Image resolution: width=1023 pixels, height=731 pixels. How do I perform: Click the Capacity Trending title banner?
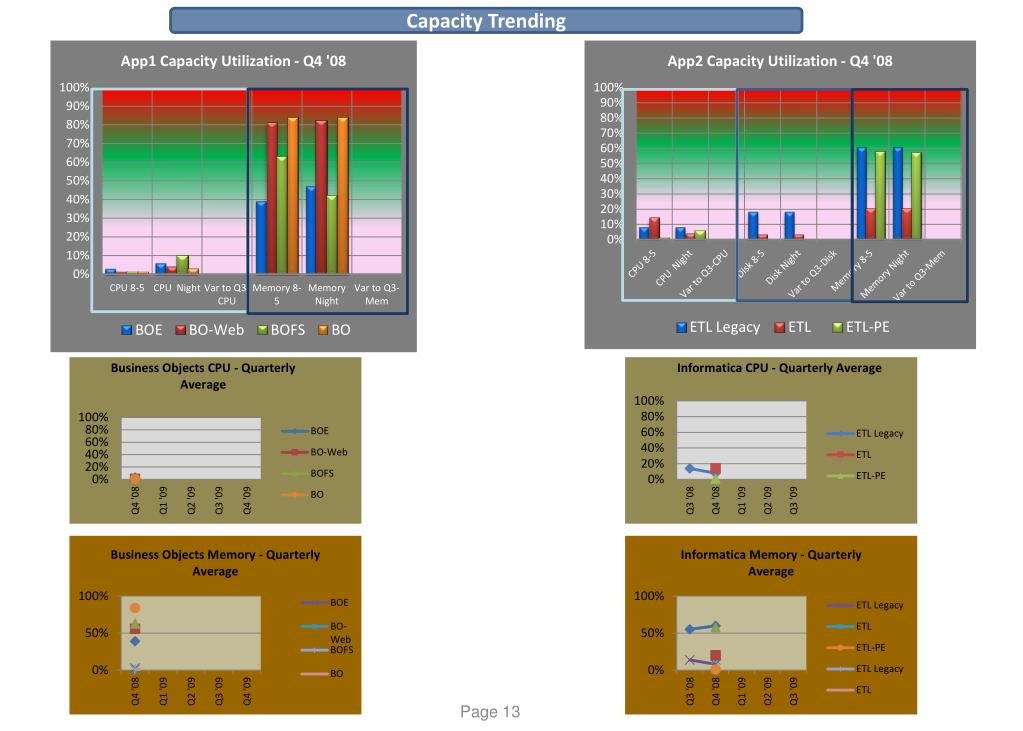486,21
